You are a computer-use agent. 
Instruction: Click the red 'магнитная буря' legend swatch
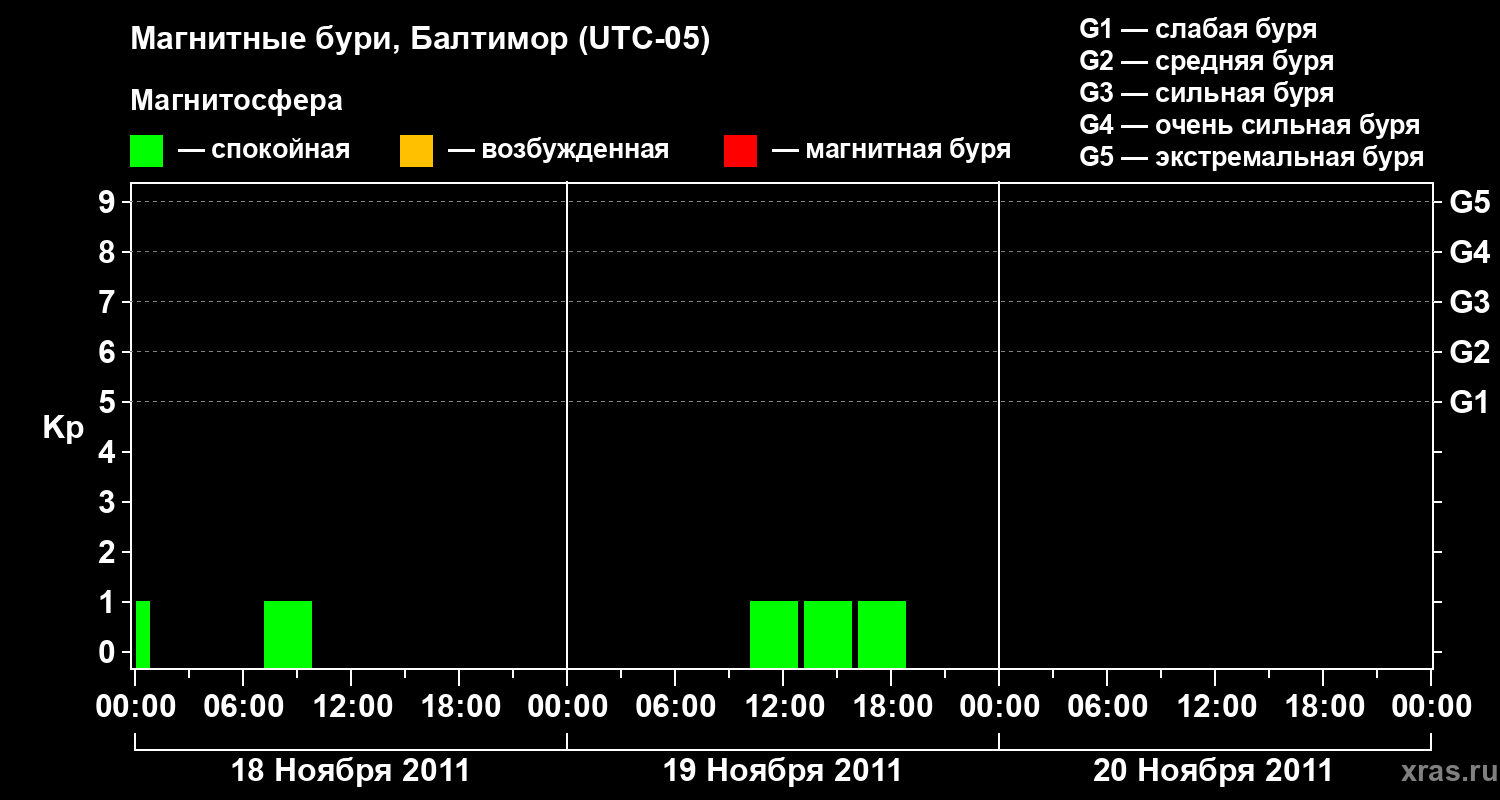(740, 151)
